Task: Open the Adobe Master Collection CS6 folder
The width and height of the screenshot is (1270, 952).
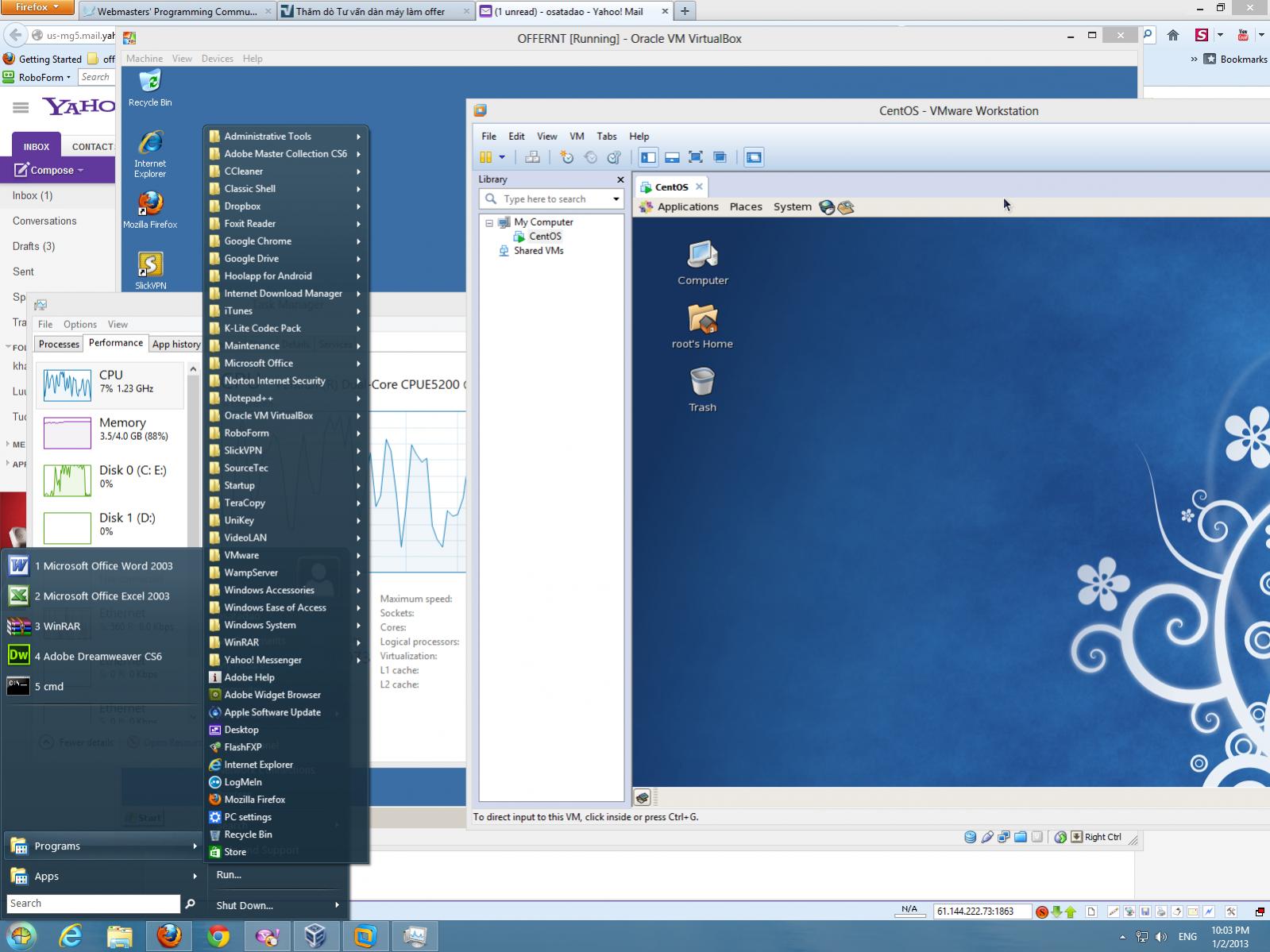Action: (284, 154)
